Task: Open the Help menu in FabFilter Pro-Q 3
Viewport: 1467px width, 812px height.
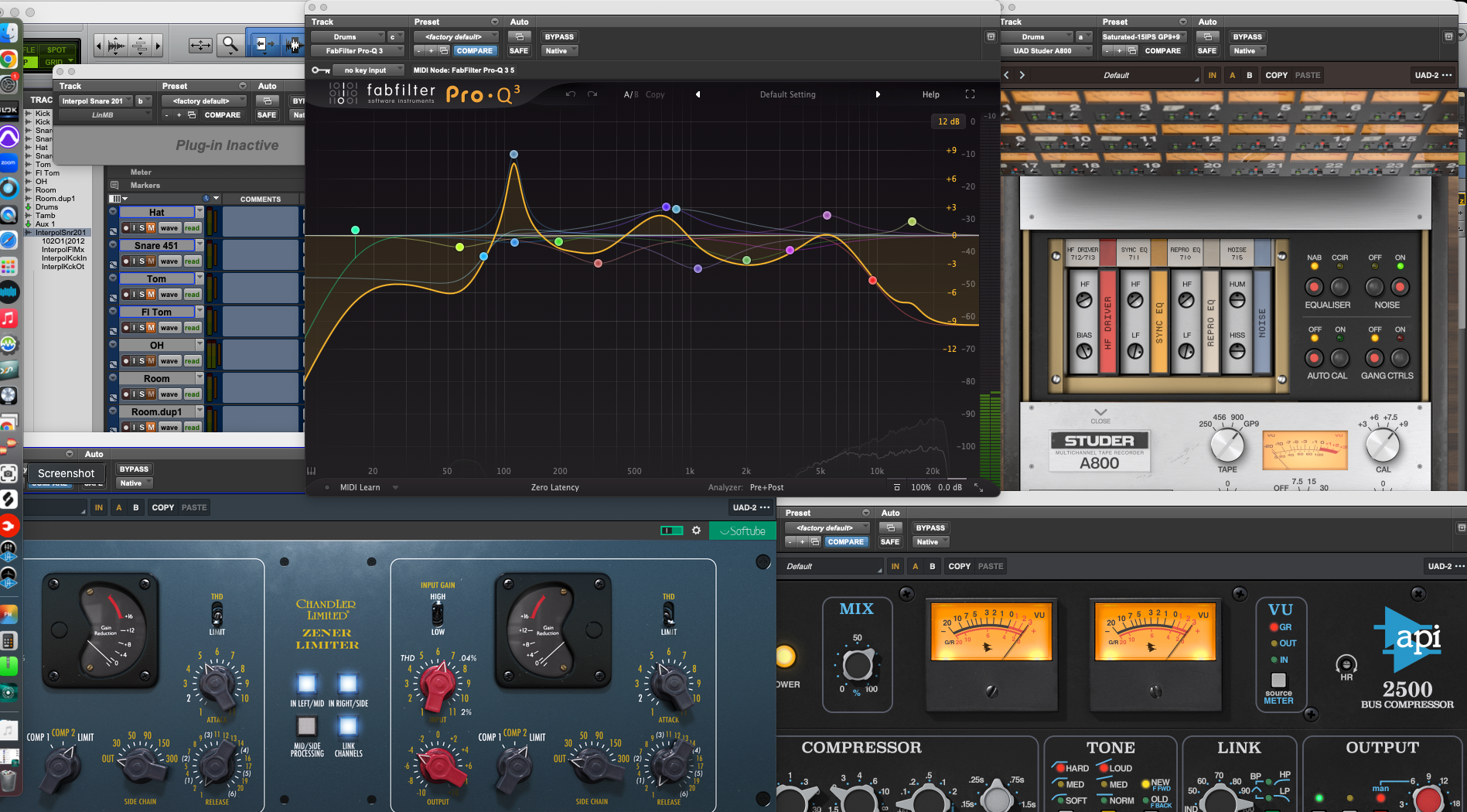Action: coord(931,94)
